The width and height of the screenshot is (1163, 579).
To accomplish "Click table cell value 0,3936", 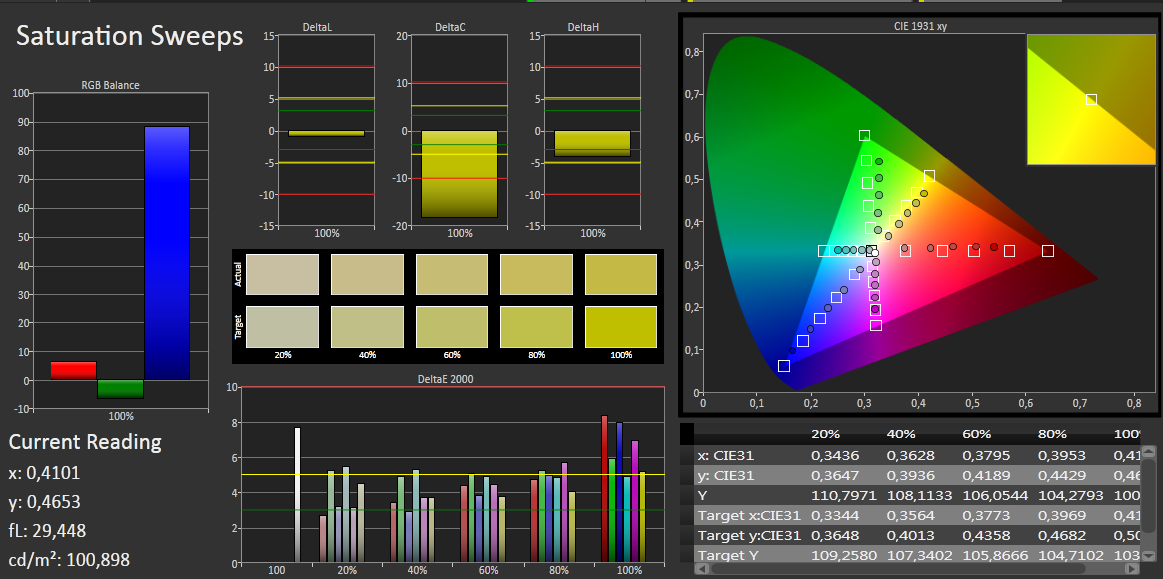I will point(911,475).
